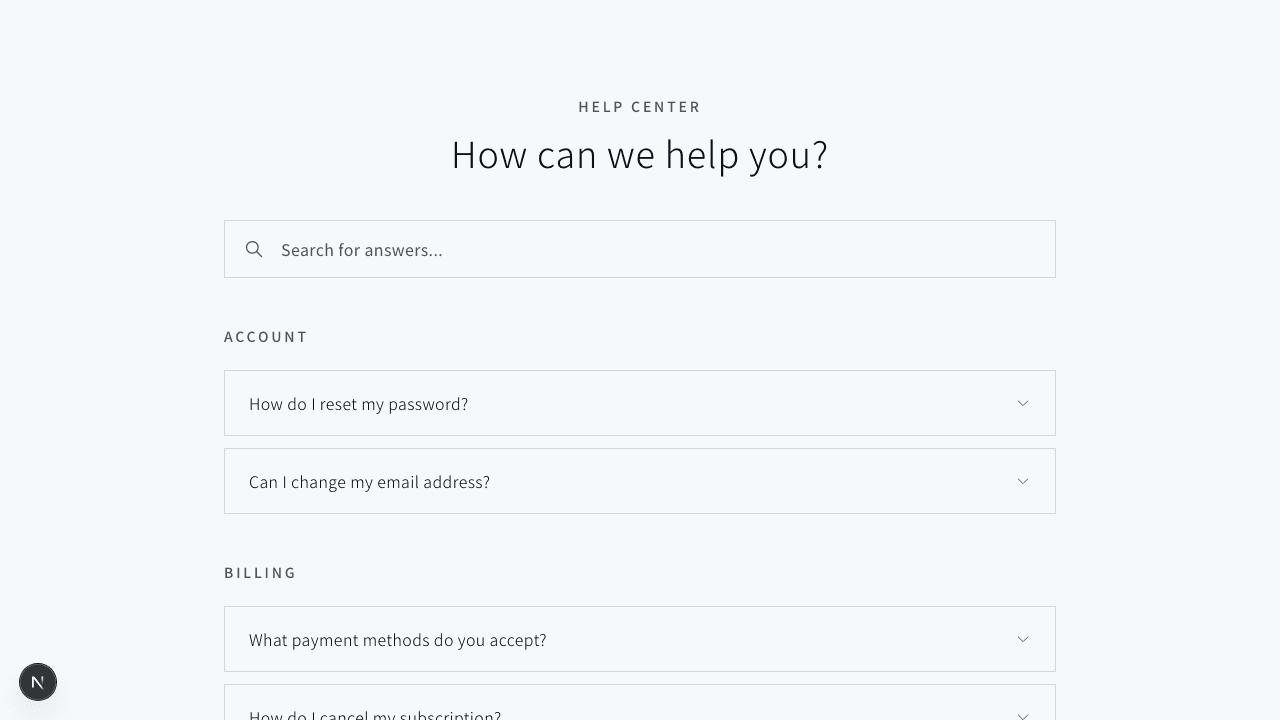Click the ACCOUNT section heading
1280x720 pixels.
coord(266,337)
